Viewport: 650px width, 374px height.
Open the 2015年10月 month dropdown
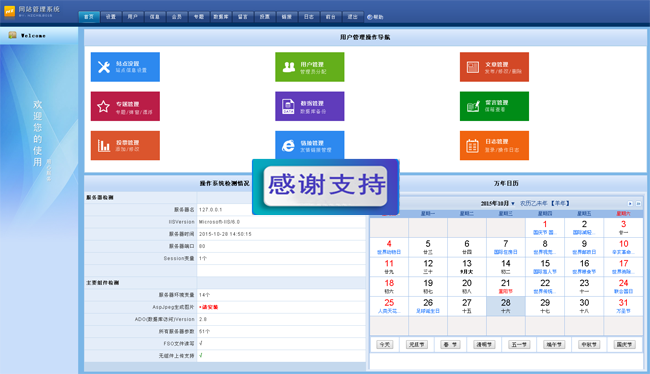coord(497,204)
